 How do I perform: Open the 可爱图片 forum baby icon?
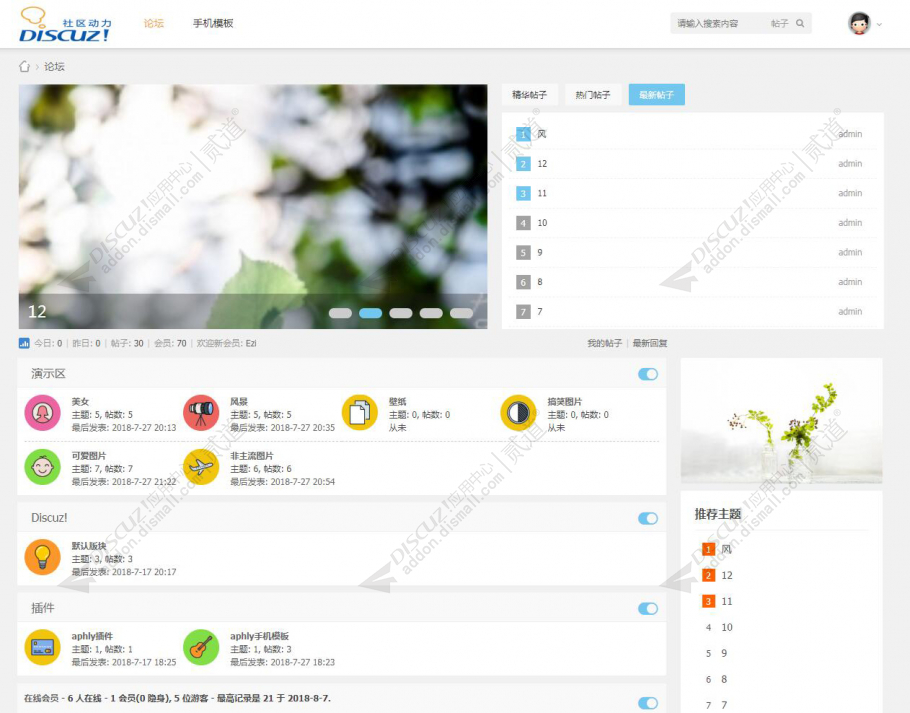42,466
